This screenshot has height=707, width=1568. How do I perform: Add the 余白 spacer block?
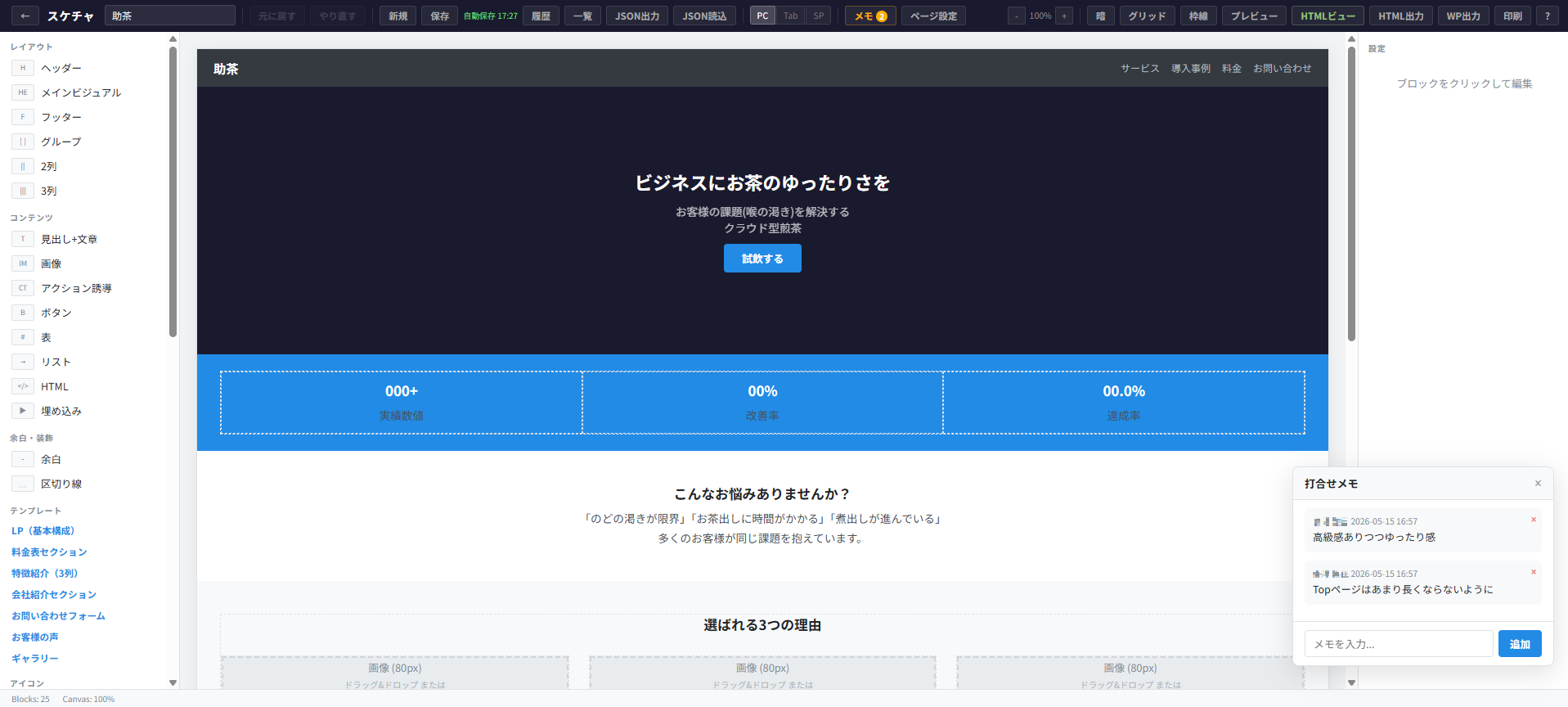pyautogui.click(x=51, y=459)
